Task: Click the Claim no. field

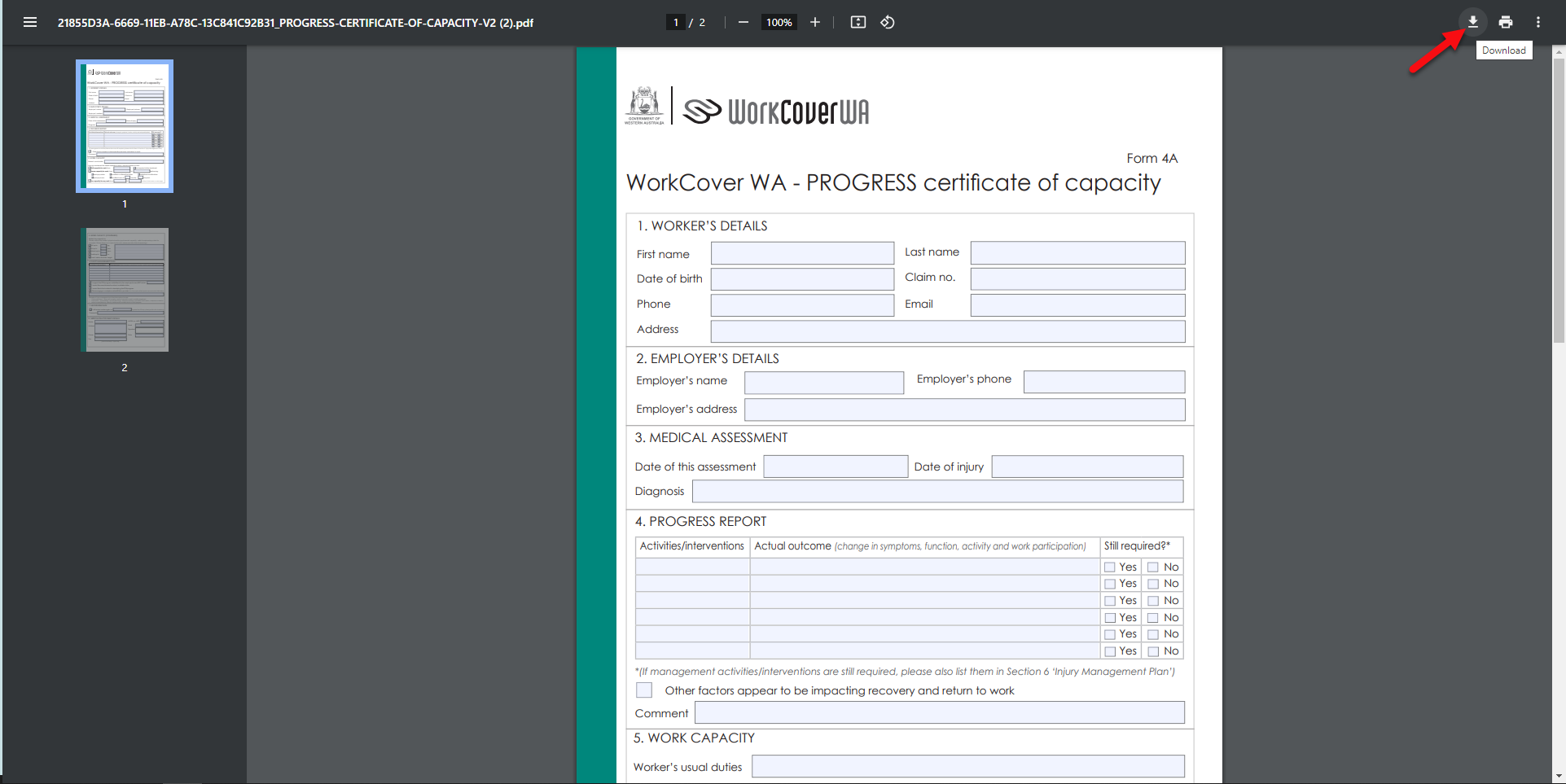Action: click(1077, 279)
